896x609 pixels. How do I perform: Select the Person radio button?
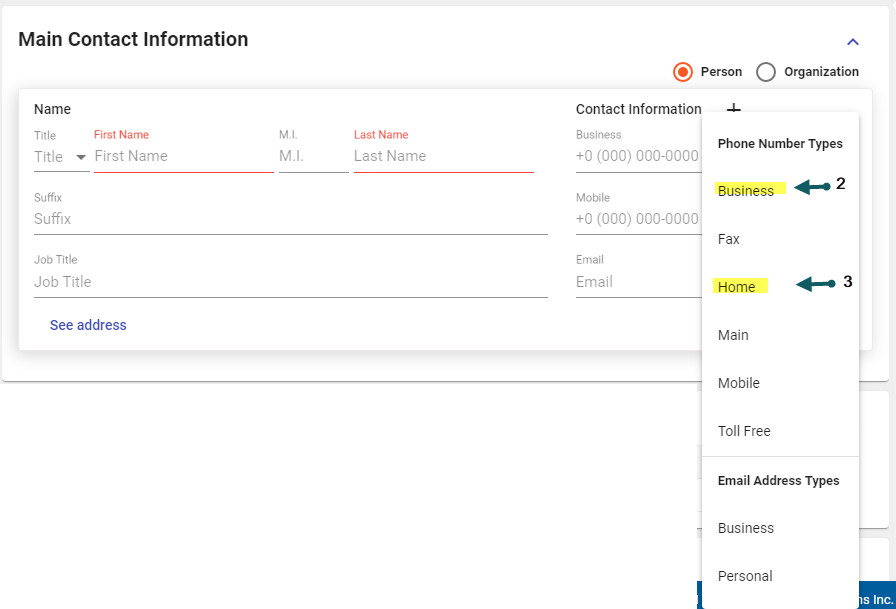click(x=683, y=72)
